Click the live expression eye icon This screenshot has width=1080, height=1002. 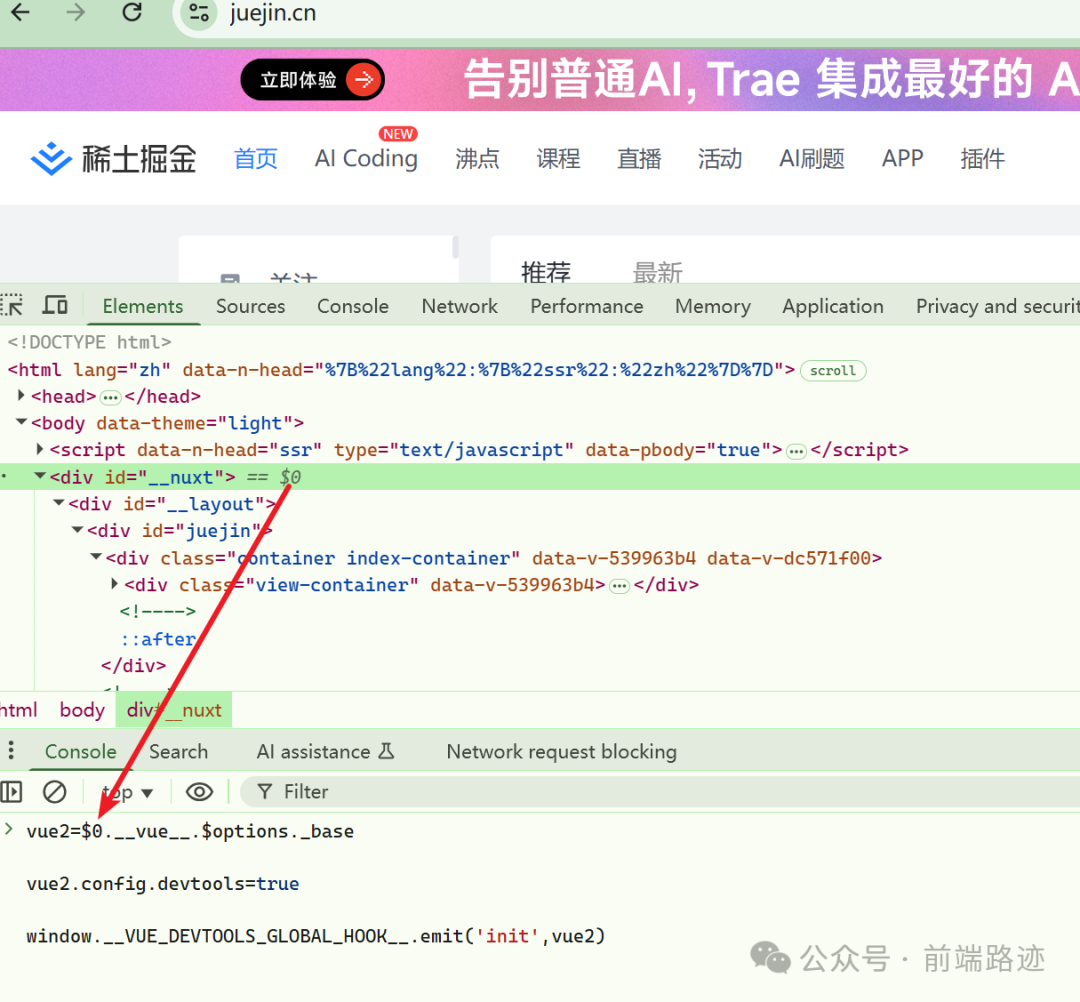coord(199,792)
